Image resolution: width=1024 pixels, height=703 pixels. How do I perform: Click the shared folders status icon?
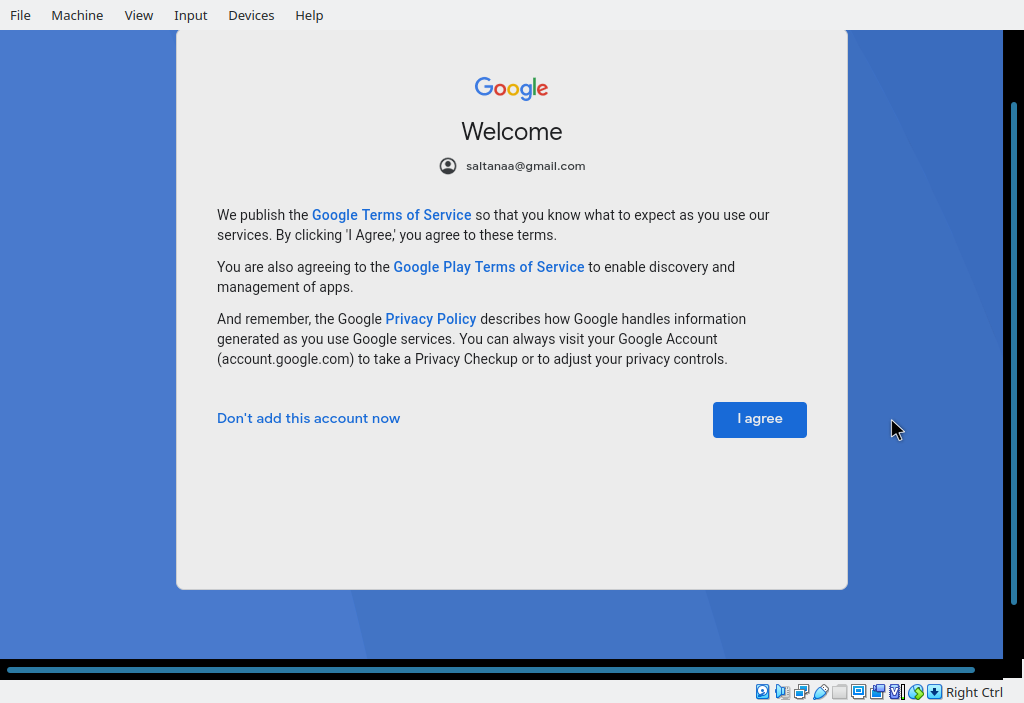click(x=840, y=692)
